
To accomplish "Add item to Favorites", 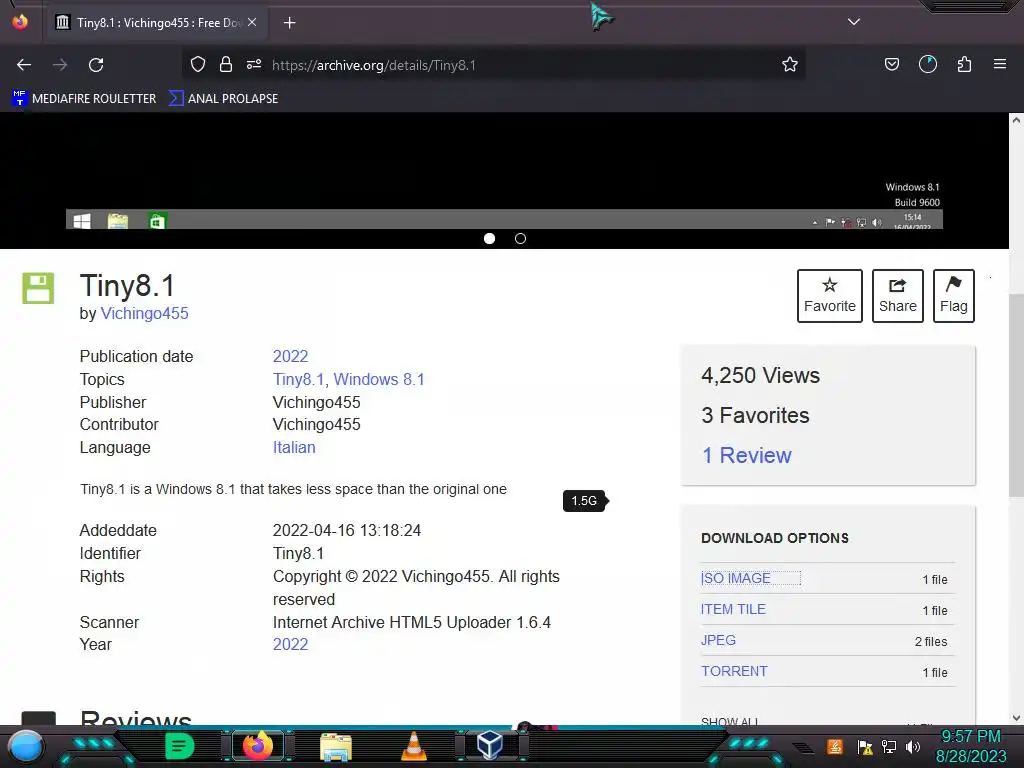I will click(829, 296).
